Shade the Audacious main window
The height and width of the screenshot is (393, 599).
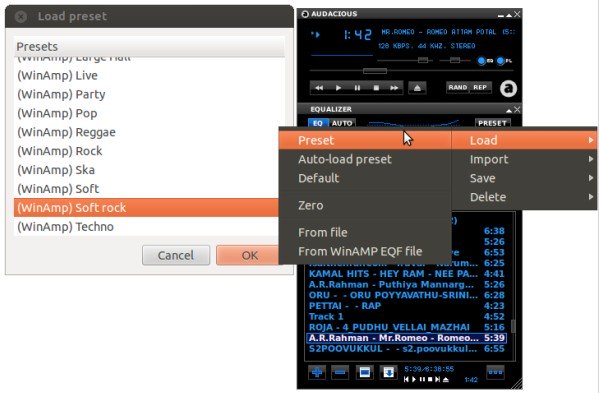click(509, 15)
